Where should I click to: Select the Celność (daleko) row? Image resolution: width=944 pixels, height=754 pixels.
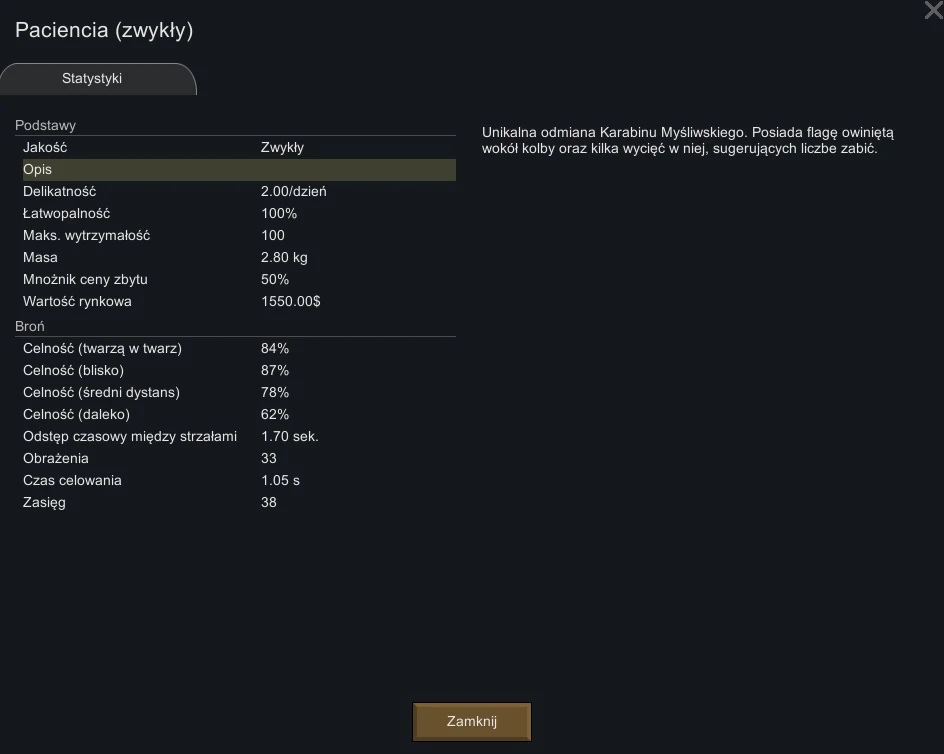tap(239, 414)
